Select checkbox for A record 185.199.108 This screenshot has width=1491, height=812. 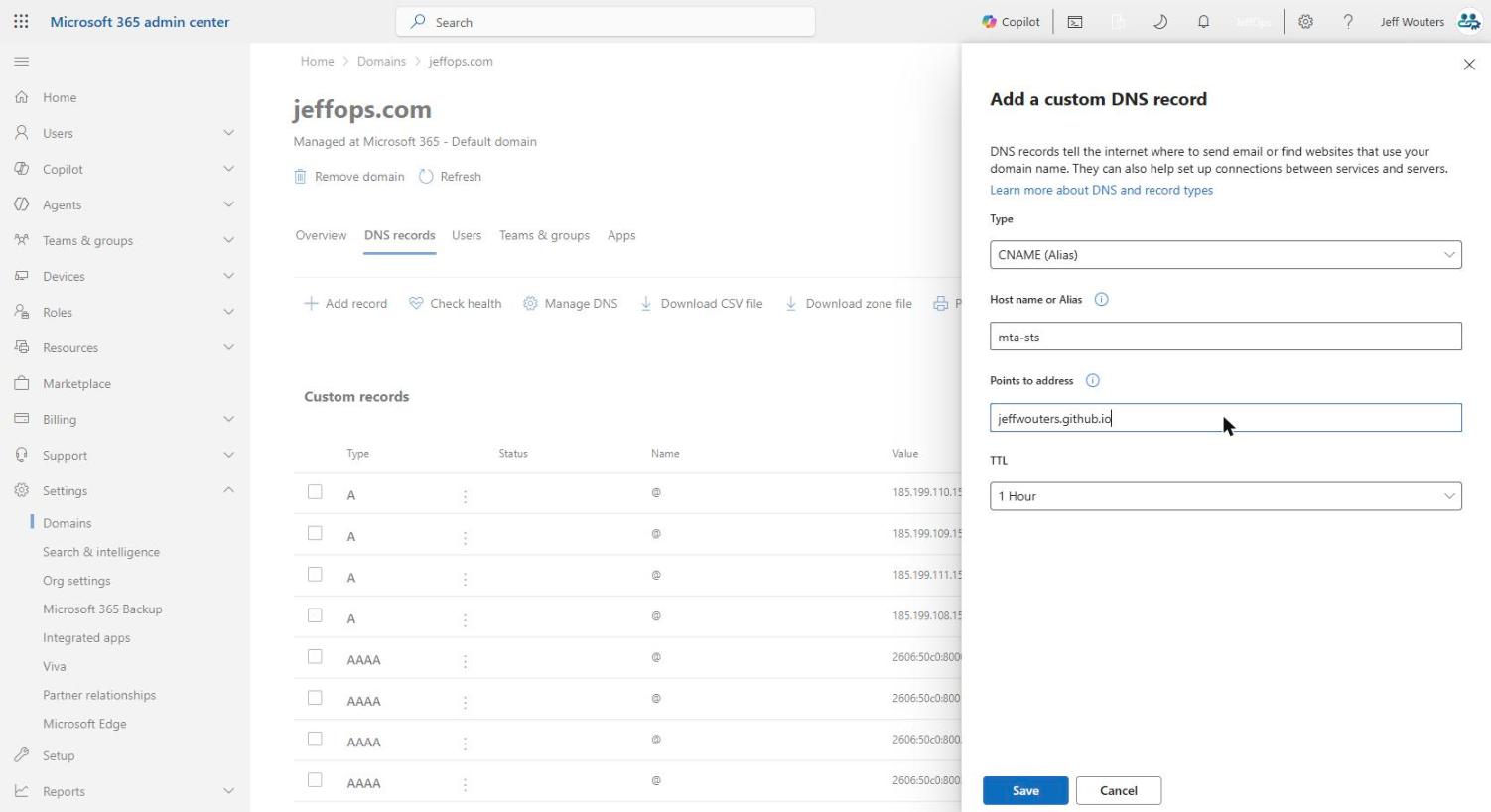315,615
